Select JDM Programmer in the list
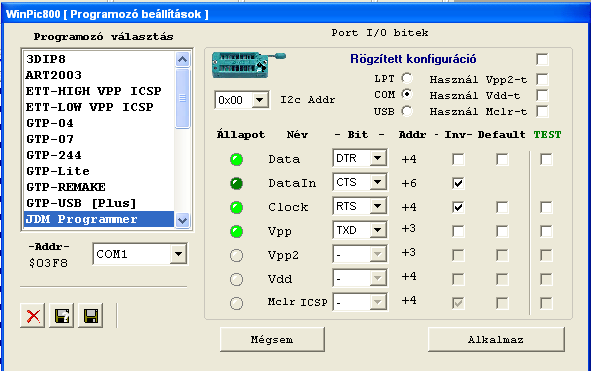 pos(99,219)
